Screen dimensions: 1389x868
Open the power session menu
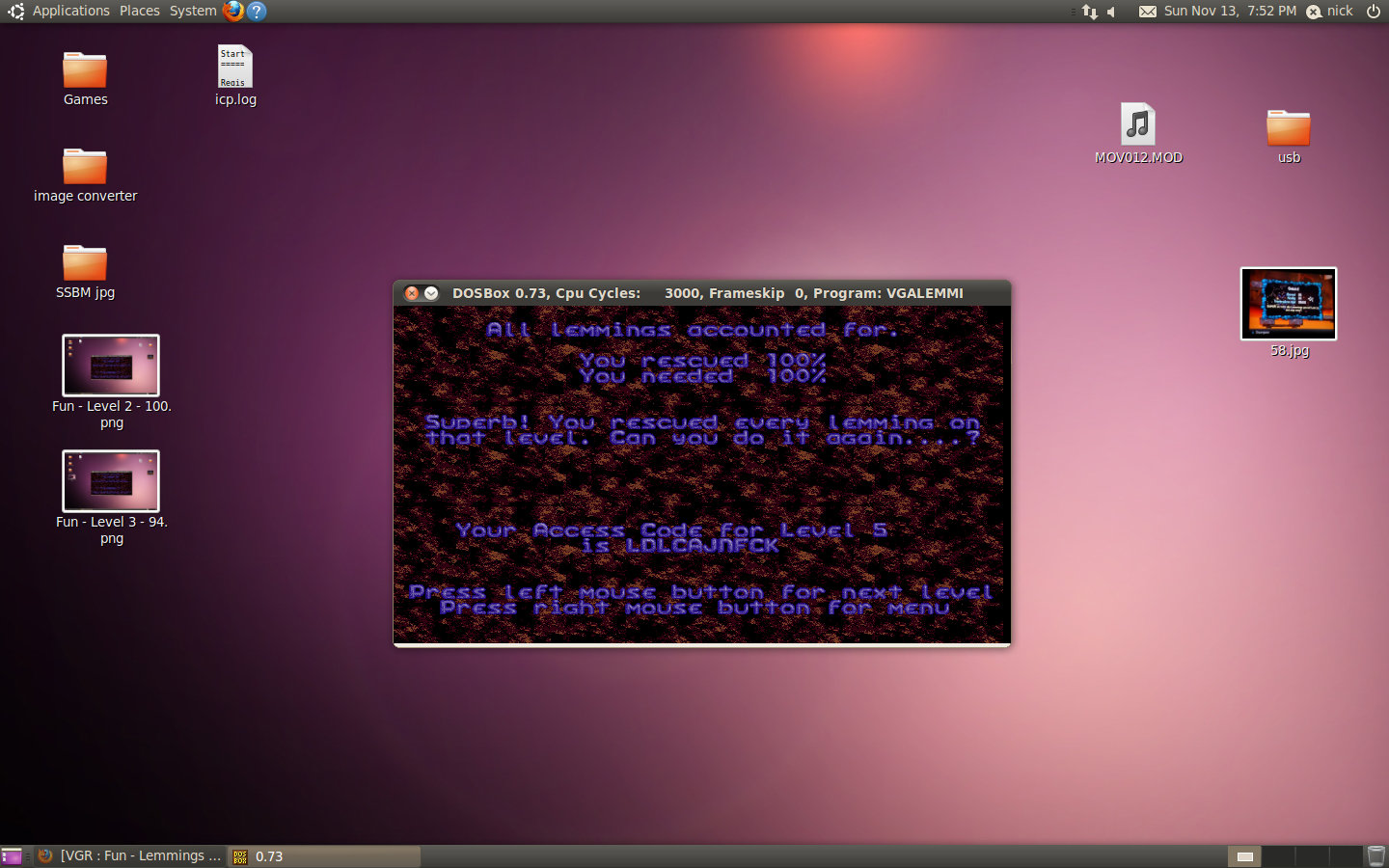[1374, 11]
